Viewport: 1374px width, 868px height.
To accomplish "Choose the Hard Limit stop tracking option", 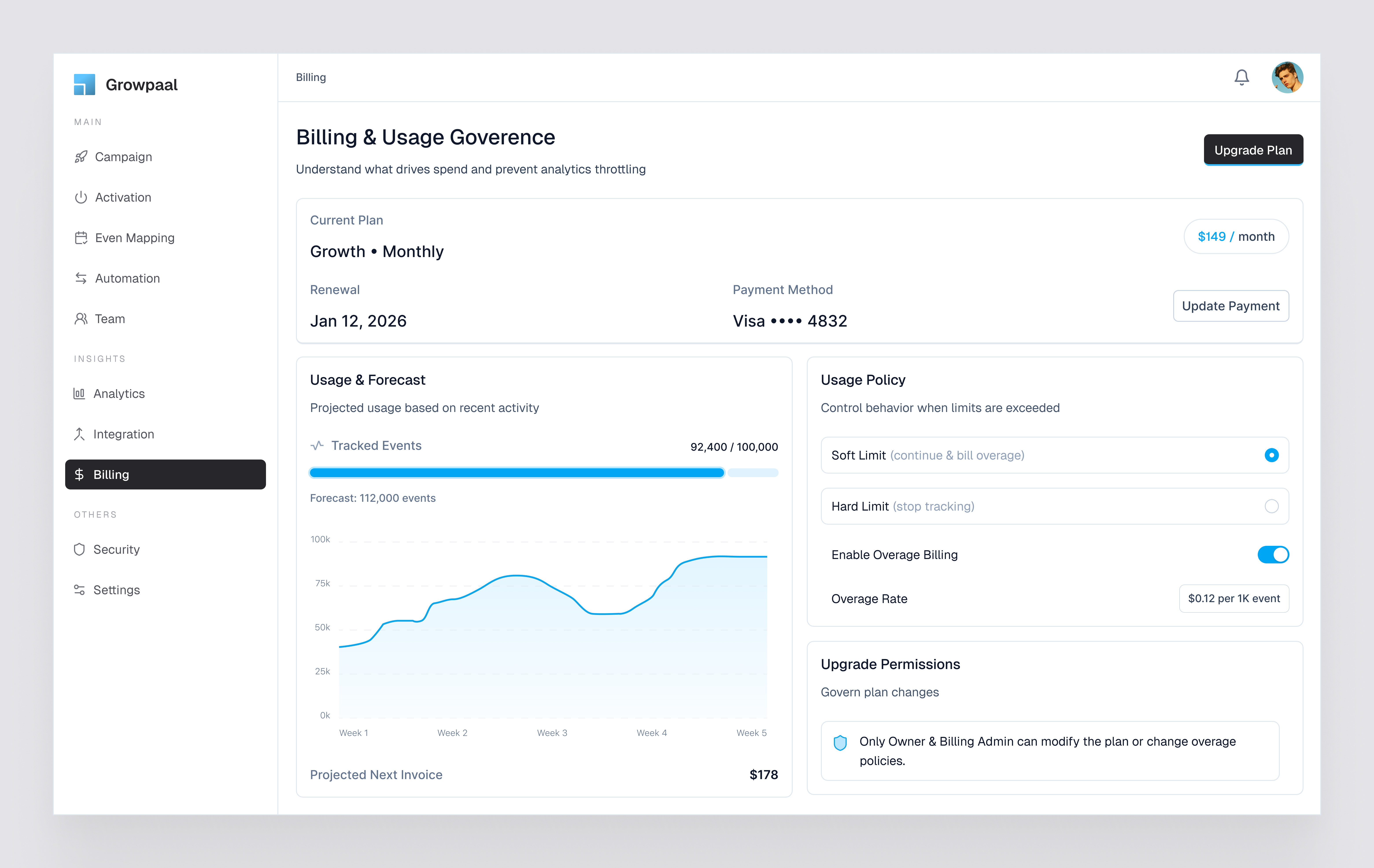I will tap(1271, 506).
